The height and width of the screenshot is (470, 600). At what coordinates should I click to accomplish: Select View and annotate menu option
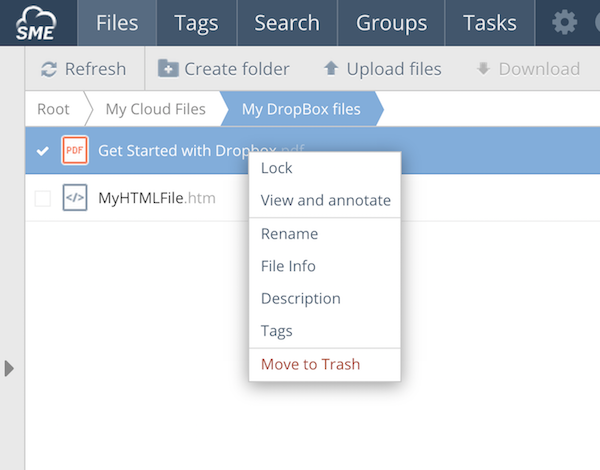pos(325,200)
